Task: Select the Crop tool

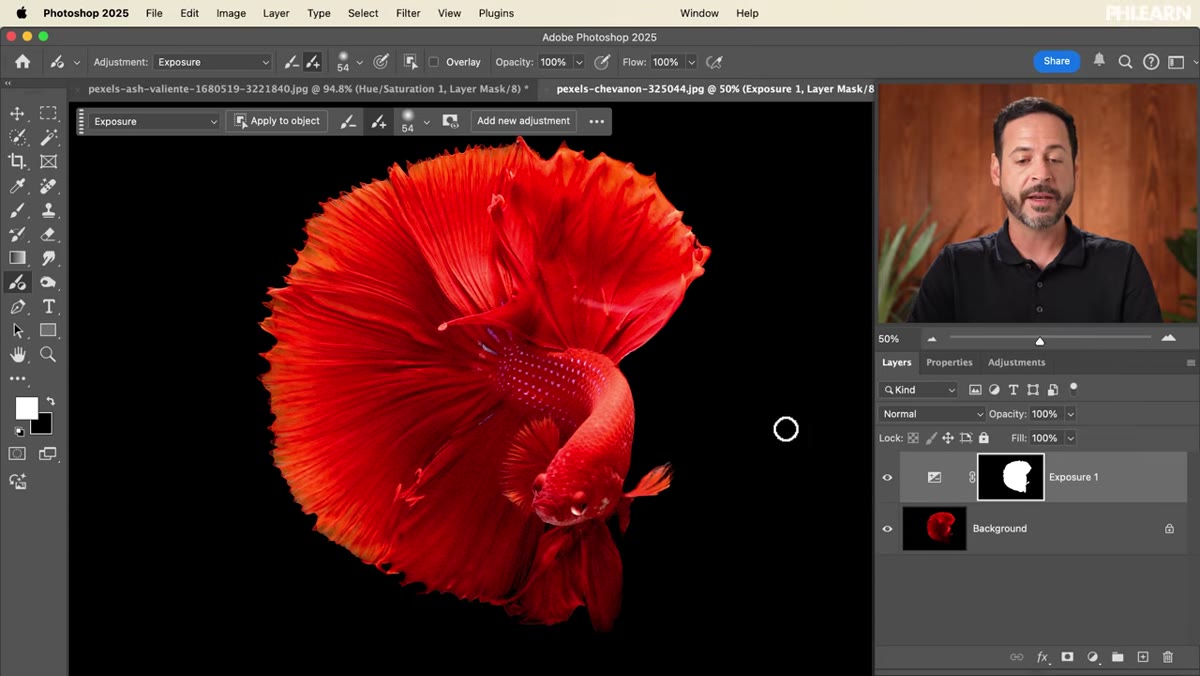Action: click(x=17, y=161)
